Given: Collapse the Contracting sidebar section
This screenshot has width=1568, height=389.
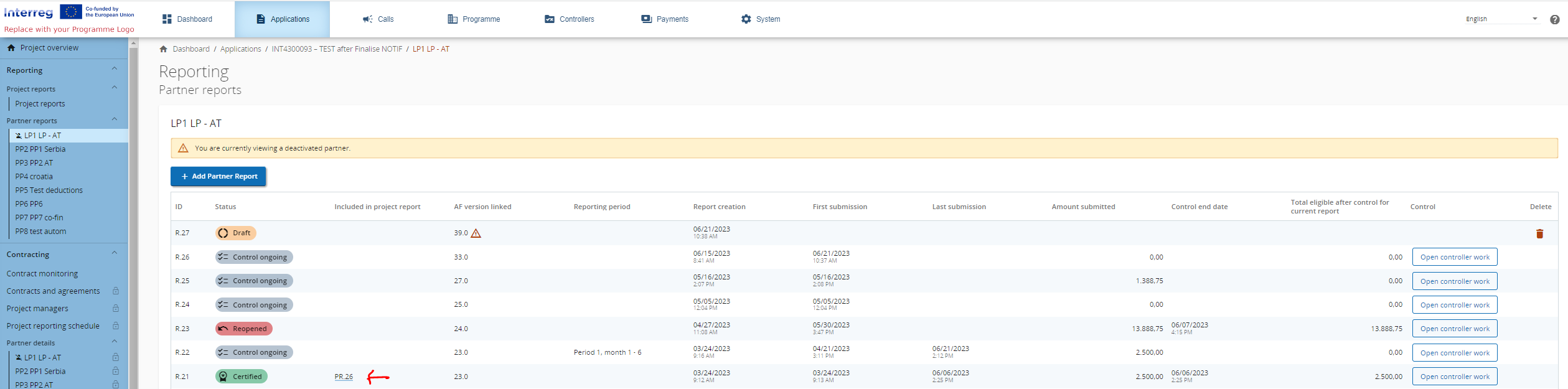Looking at the screenshot, I should (114, 253).
